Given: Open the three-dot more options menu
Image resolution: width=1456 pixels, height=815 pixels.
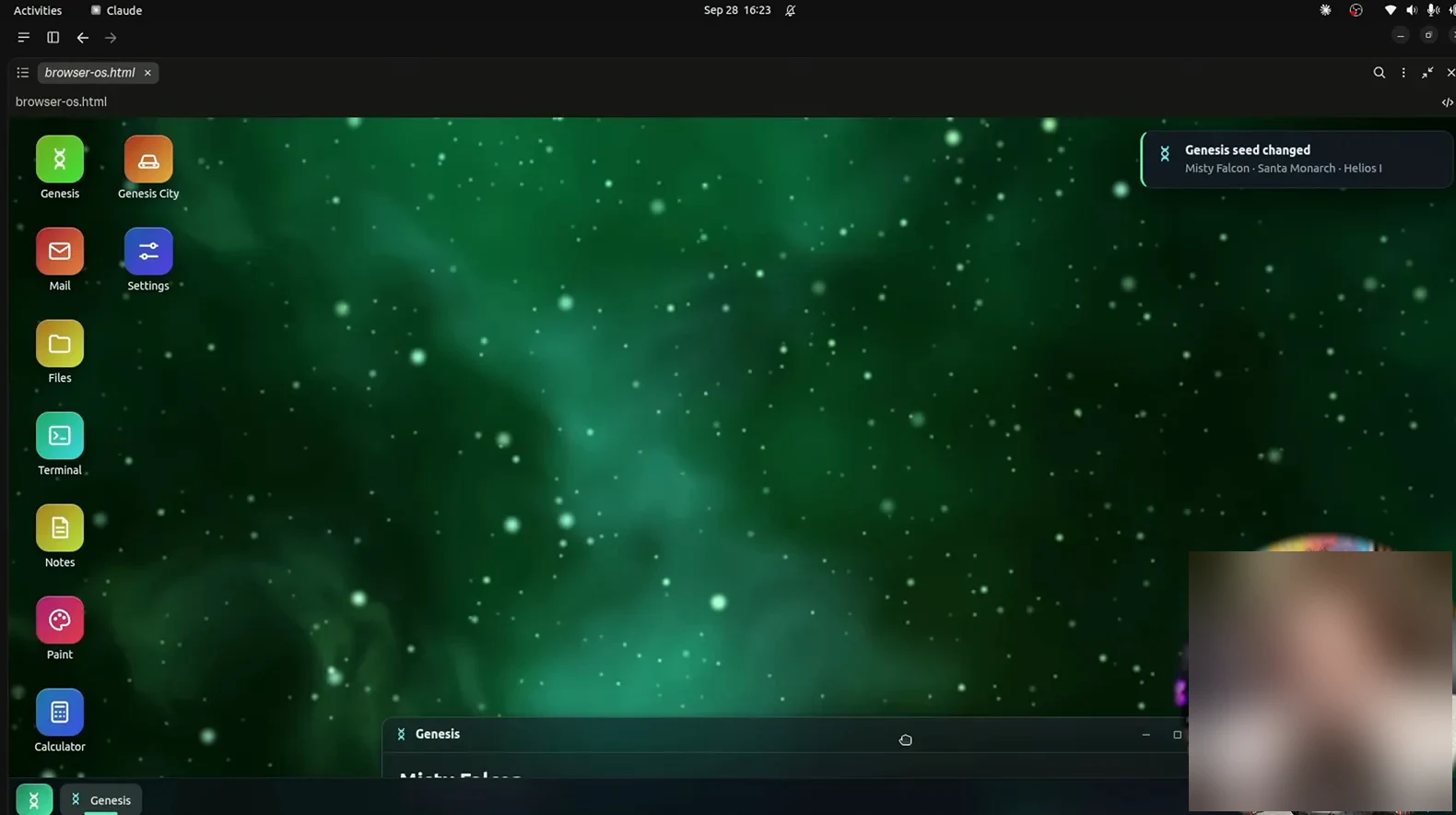Looking at the screenshot, I should coord(1403,73).
